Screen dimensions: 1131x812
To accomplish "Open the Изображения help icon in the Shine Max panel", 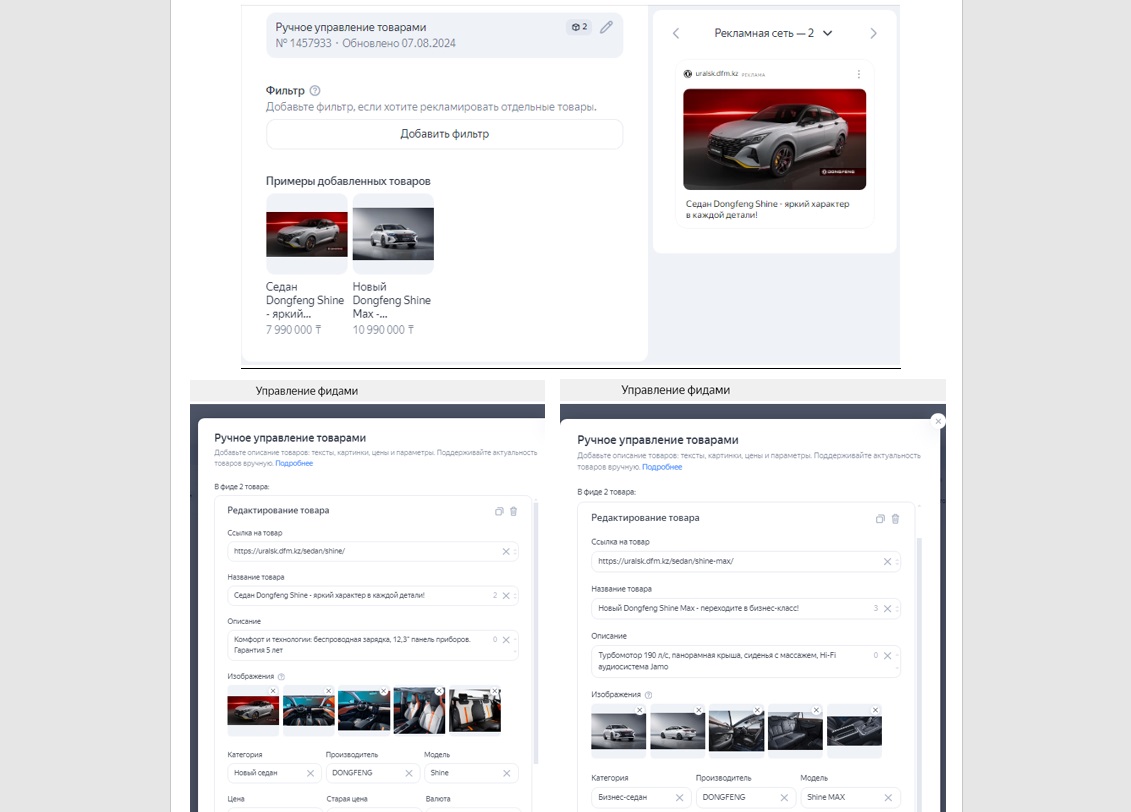I will [x=648, y=695].
